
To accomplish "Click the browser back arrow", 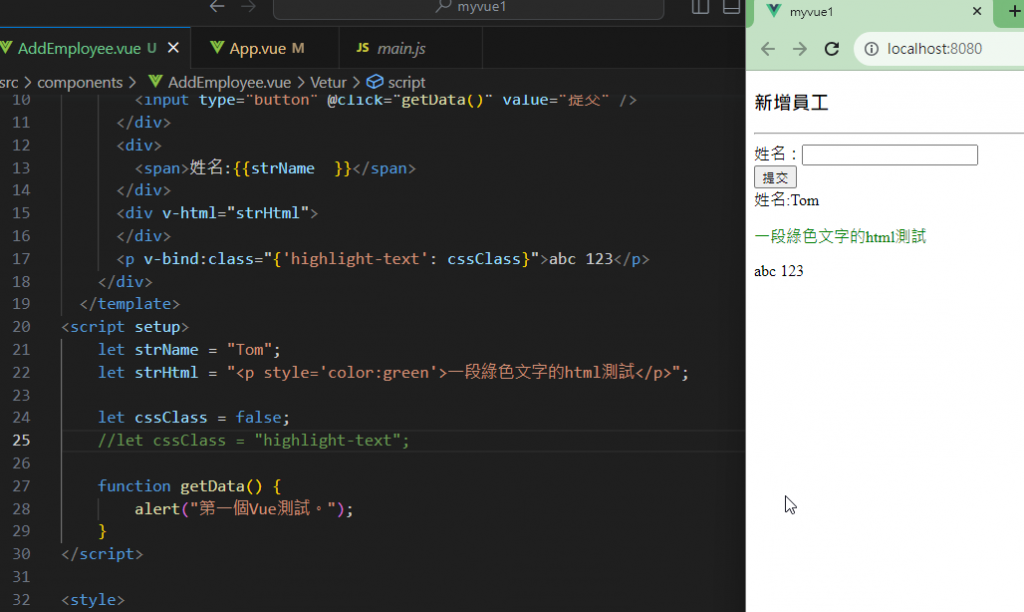I will point(768,49).
